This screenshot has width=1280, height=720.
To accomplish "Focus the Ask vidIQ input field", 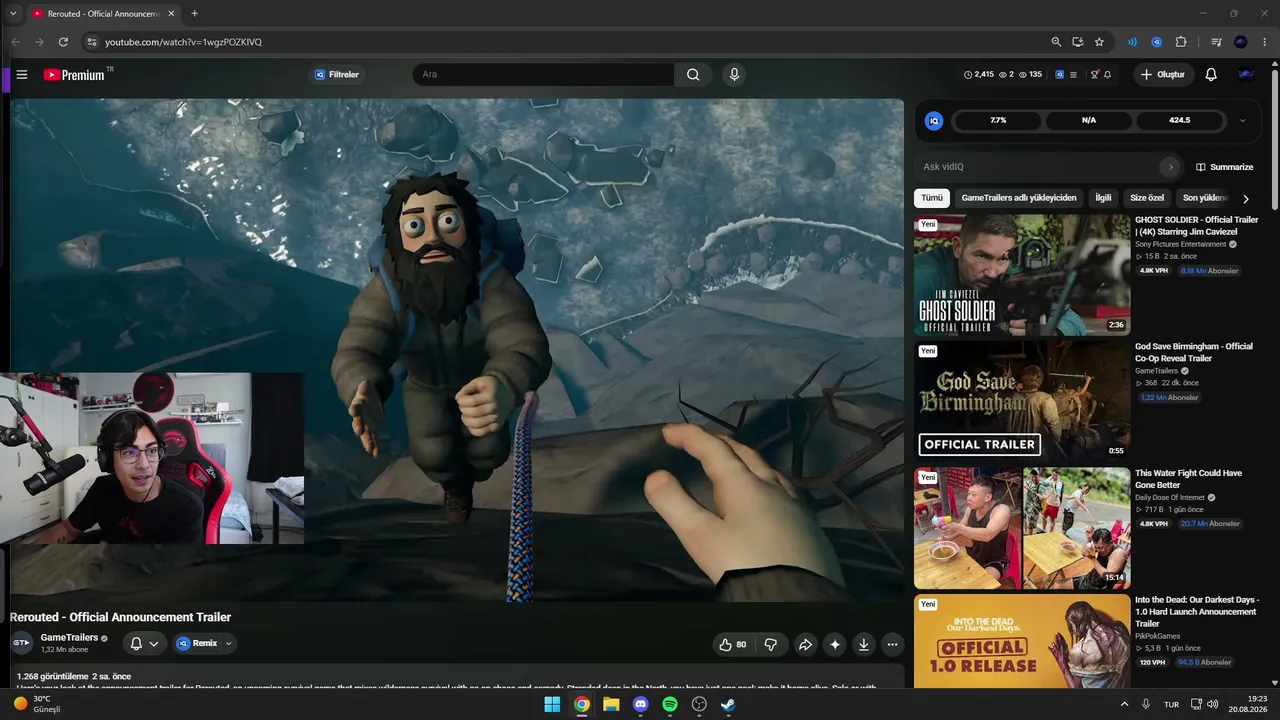I will click(1040, 167).
